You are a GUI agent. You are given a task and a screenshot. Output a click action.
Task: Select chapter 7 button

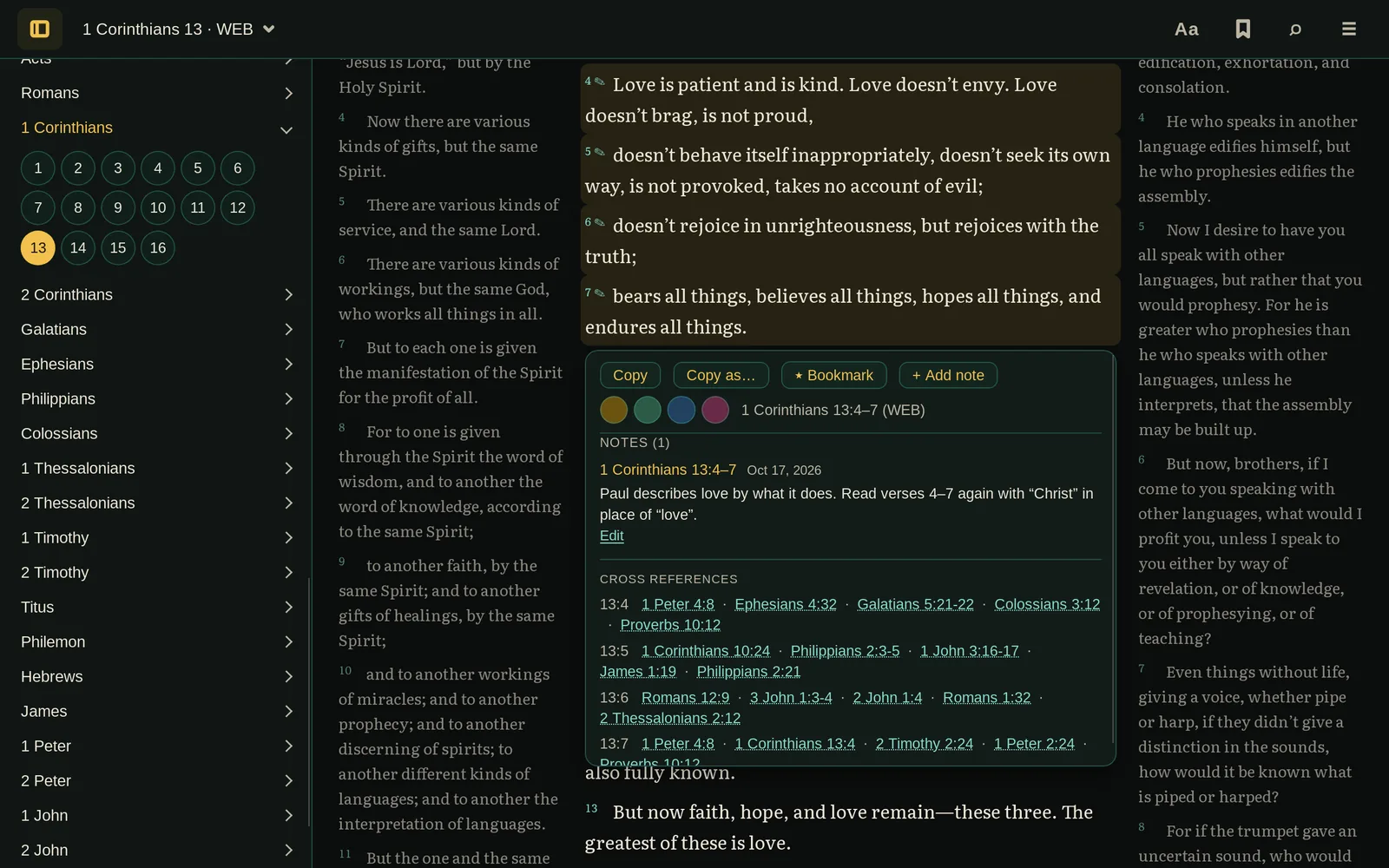tap(38, 207)
